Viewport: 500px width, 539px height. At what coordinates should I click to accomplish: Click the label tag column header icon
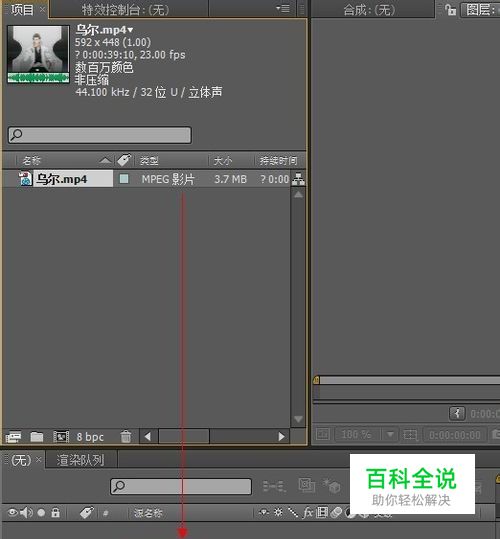[124, 160]
